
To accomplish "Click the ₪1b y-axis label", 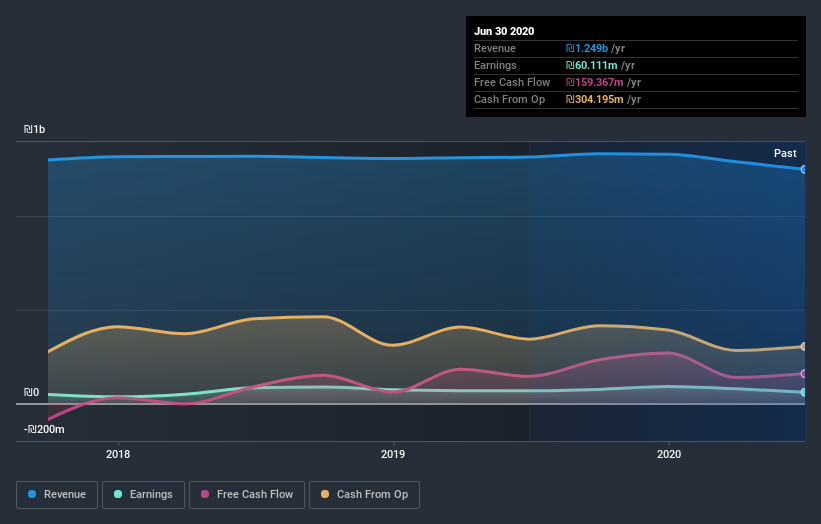I will tap(35, 129).
